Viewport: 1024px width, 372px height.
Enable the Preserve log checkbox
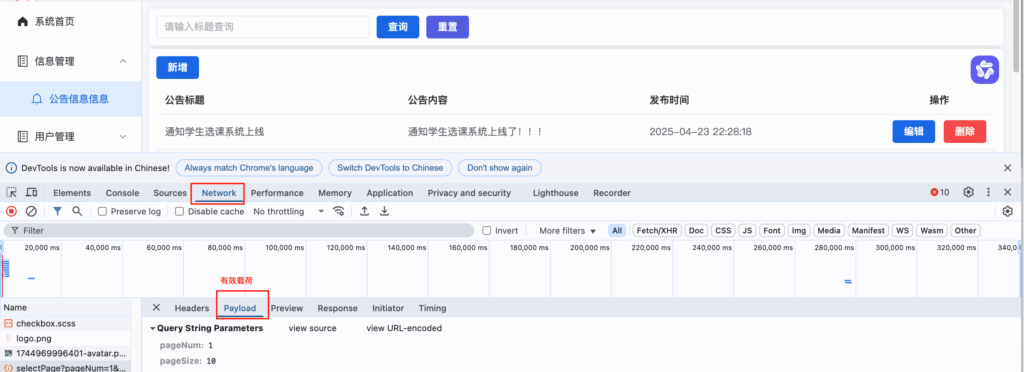pos(102,211)
